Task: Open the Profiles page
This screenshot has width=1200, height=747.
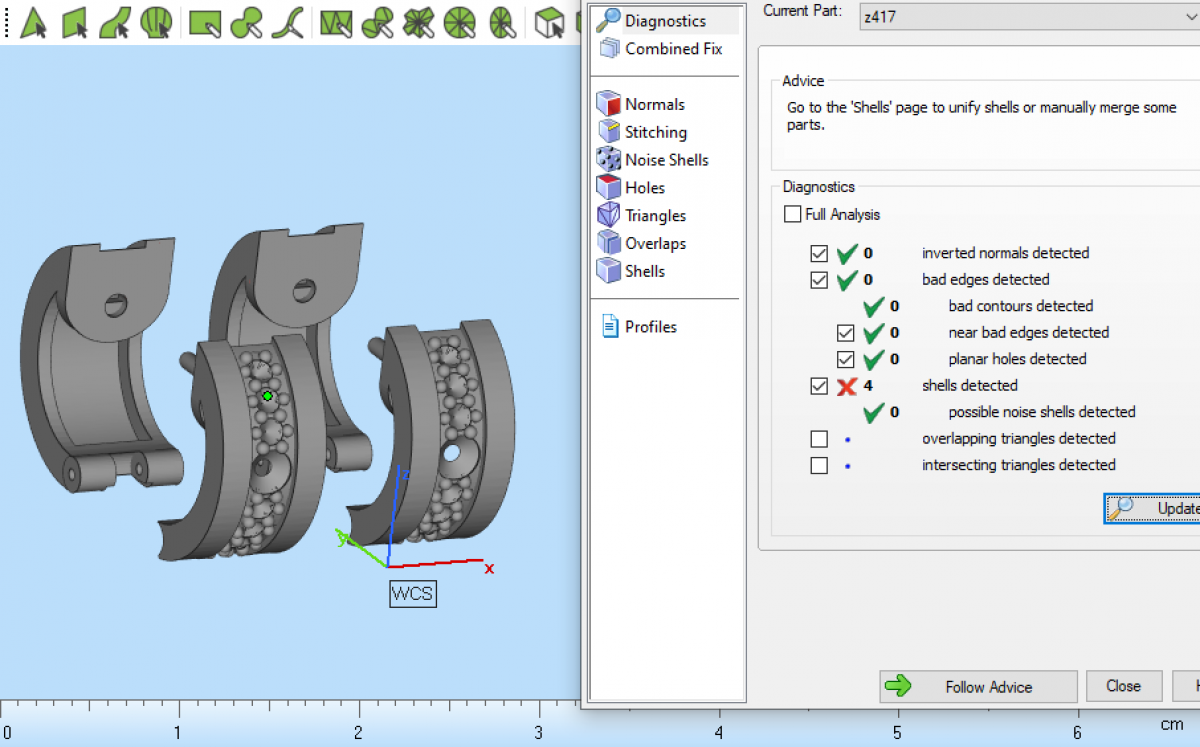Action: coord(650,327)
